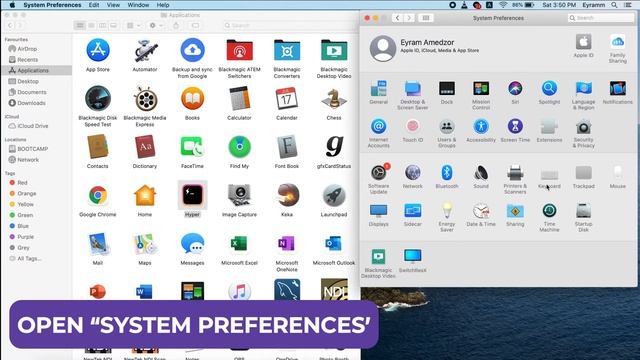Image resolution: width=640 pixels, height=360 pixels.
Task: Open the Edit menu
Action: coord(94,5)
